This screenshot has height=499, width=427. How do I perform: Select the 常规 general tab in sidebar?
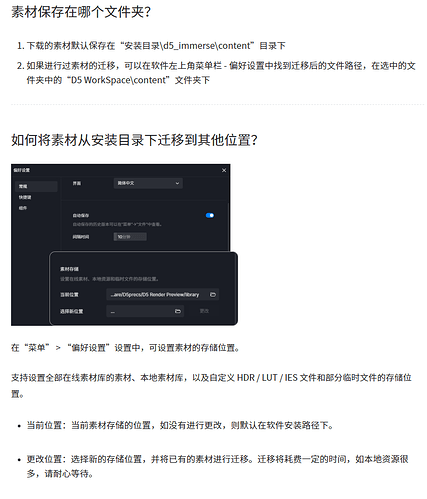coord(36,186)
